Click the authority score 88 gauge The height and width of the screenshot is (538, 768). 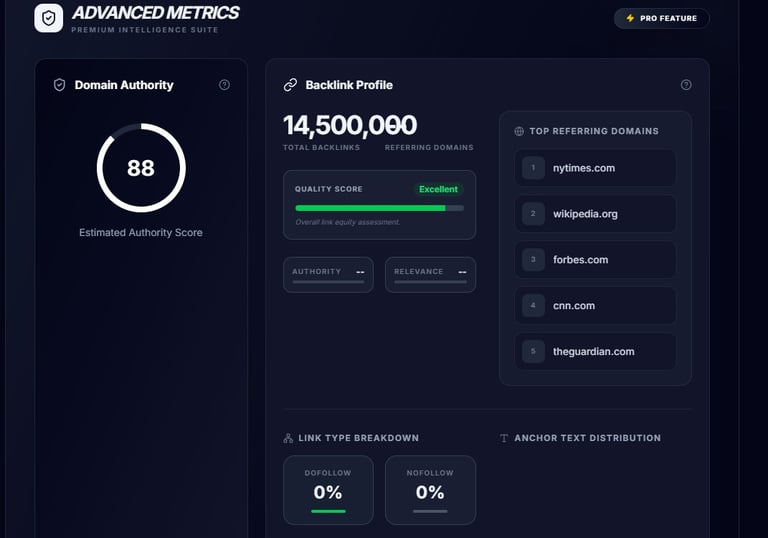141,168
